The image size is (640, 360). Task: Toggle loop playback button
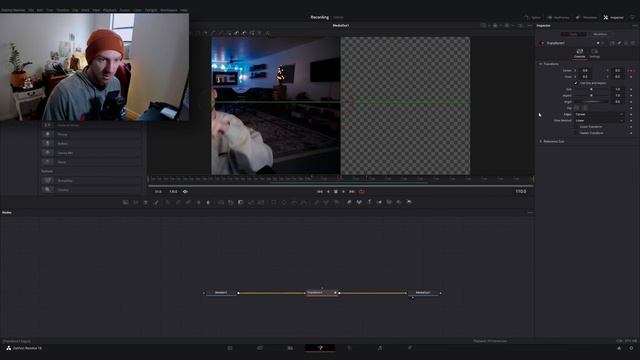pos(362,191)
